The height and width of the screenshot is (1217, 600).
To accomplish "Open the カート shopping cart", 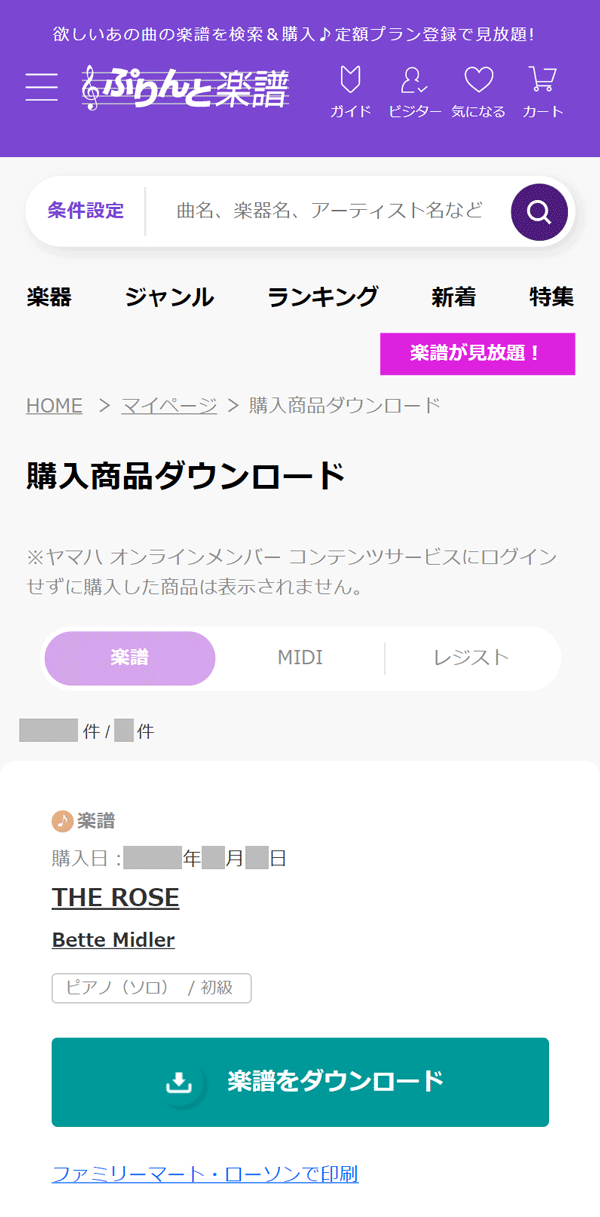I will 543,92.
